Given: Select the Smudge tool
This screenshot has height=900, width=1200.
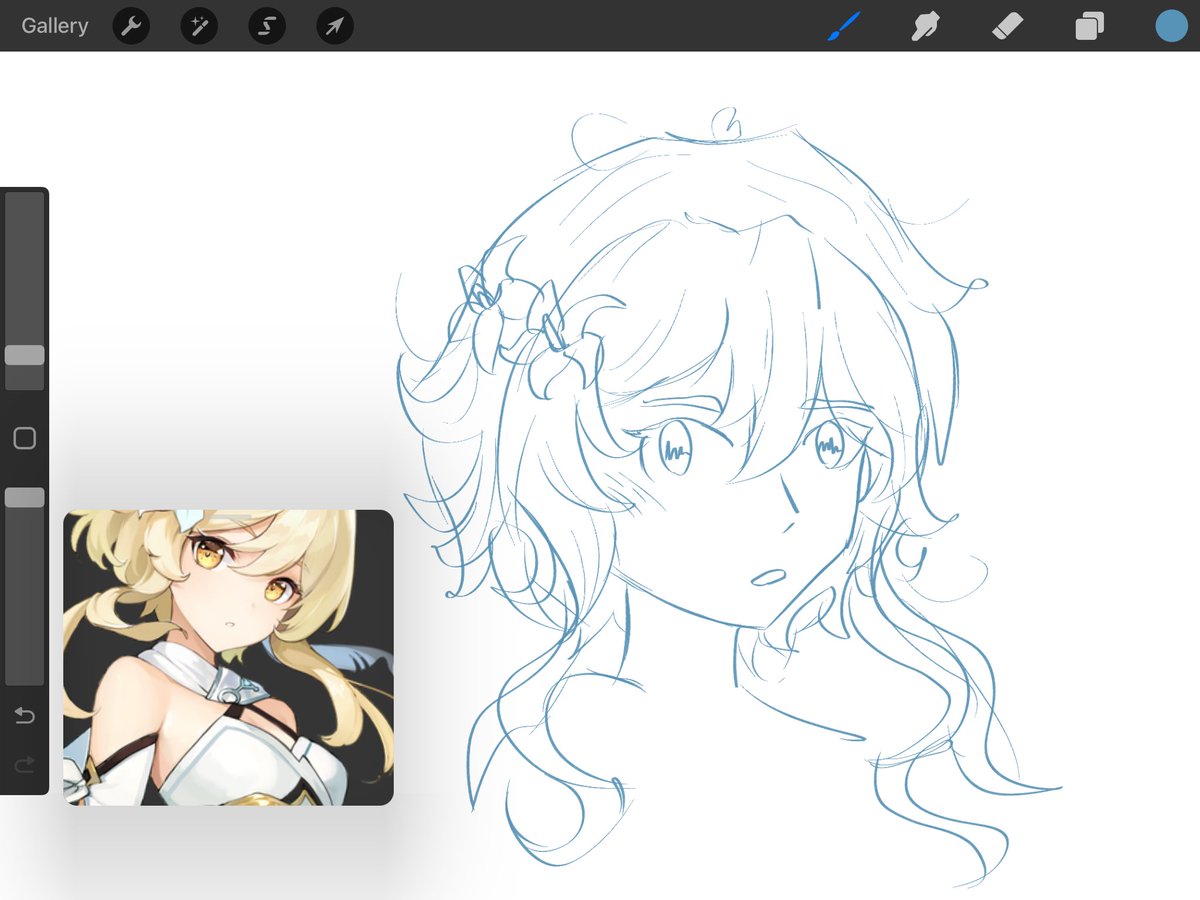Looking at the screenshot, I should click(x=923, y=26).
